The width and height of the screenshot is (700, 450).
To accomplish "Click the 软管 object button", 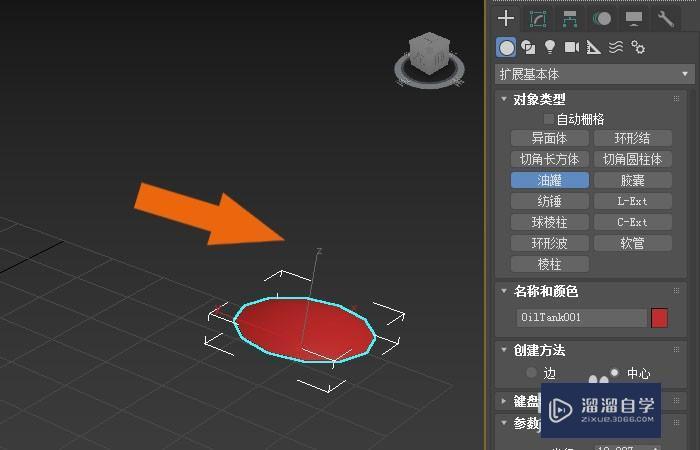I will pyautogui.click(x=633, y=243).
